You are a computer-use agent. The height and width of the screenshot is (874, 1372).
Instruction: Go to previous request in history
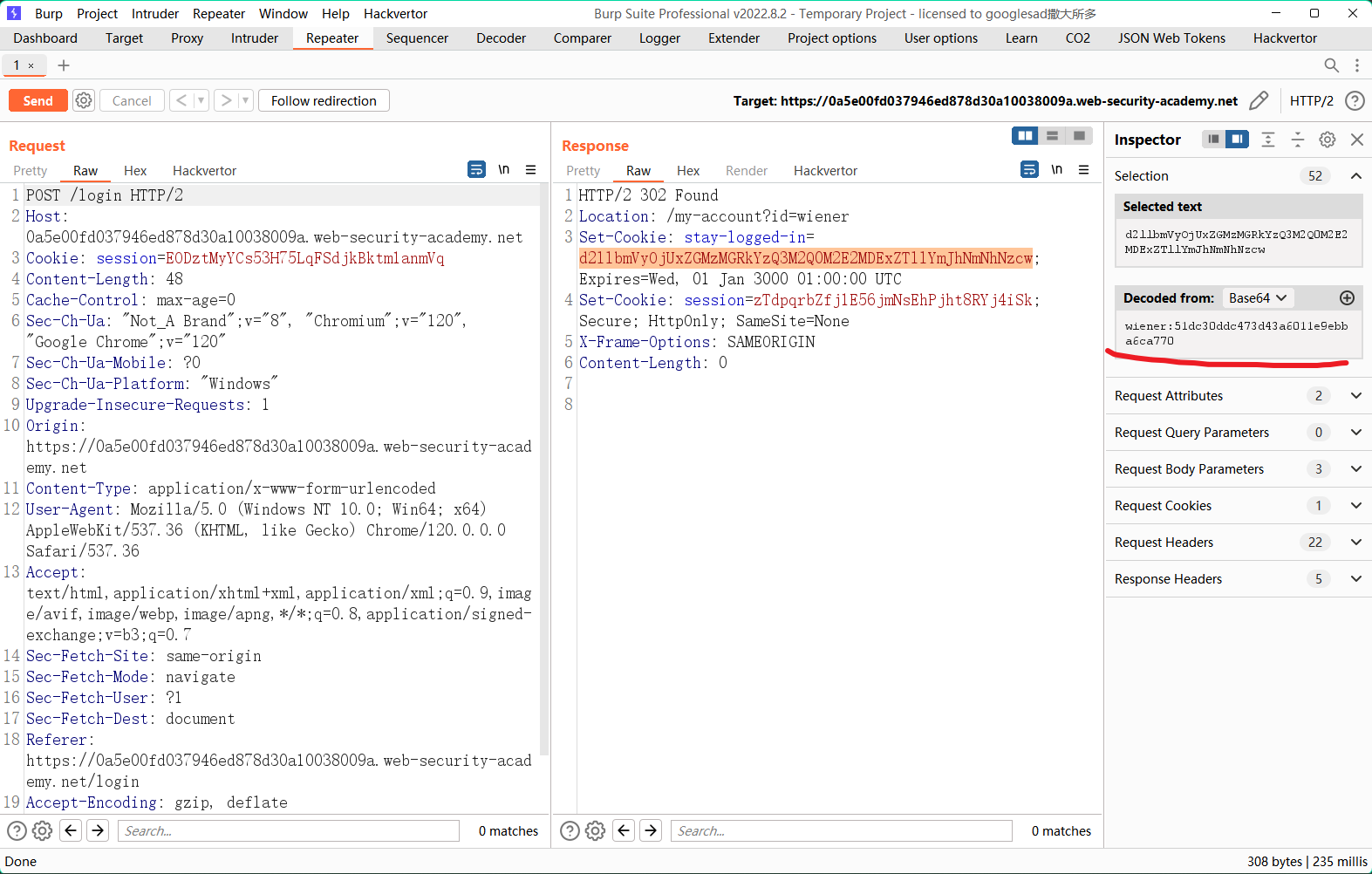181,100
